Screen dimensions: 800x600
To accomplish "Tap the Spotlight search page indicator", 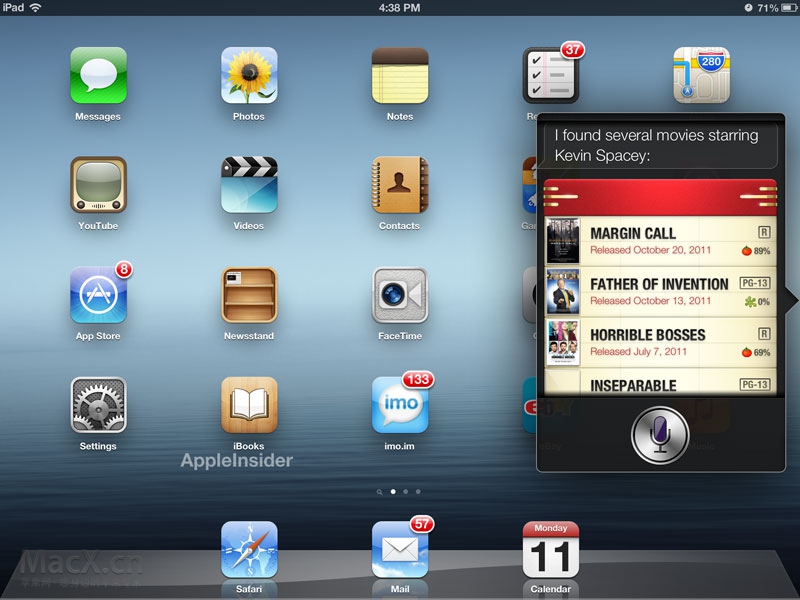I will tap(379, 492).
